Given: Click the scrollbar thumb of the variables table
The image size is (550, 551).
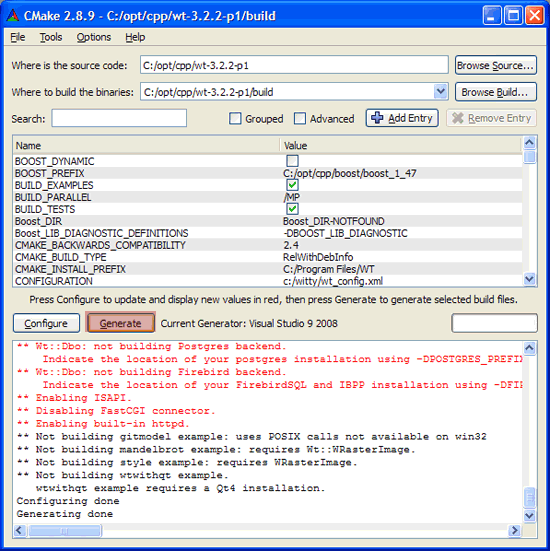Looking at the screenshot, I should point(530,157).
